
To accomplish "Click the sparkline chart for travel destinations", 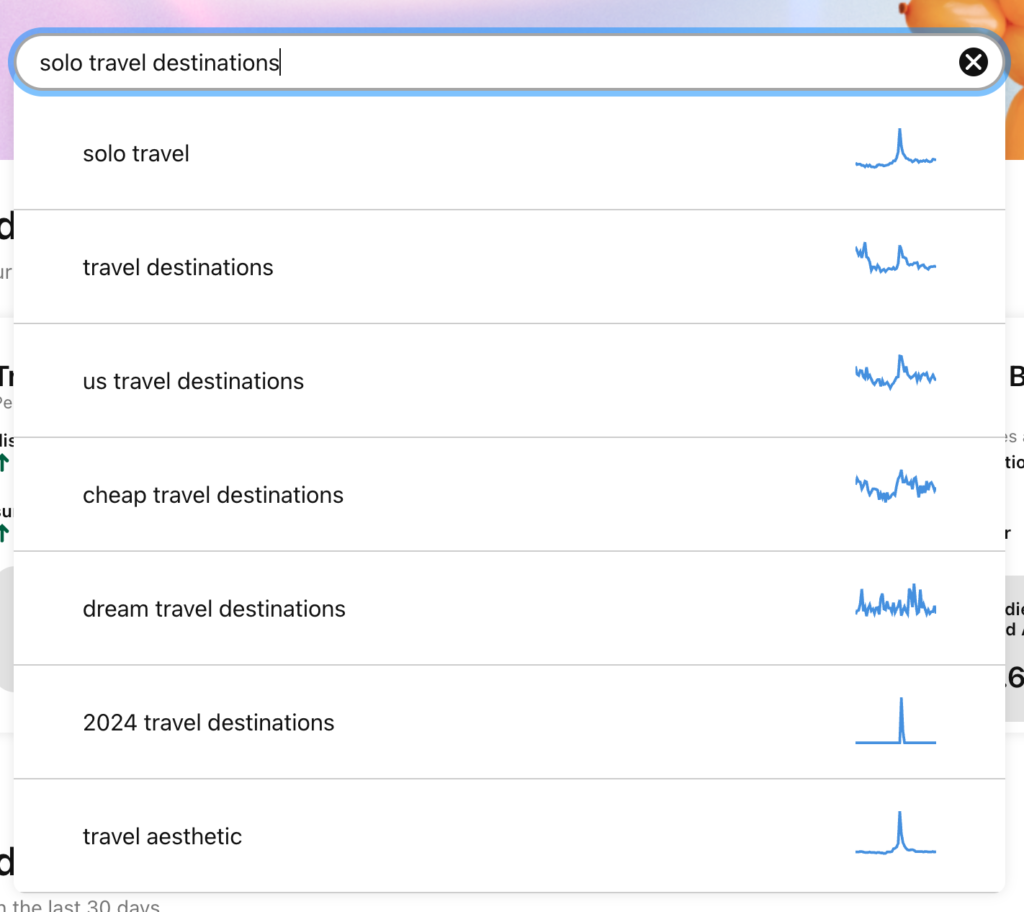I will pos(895,259).
